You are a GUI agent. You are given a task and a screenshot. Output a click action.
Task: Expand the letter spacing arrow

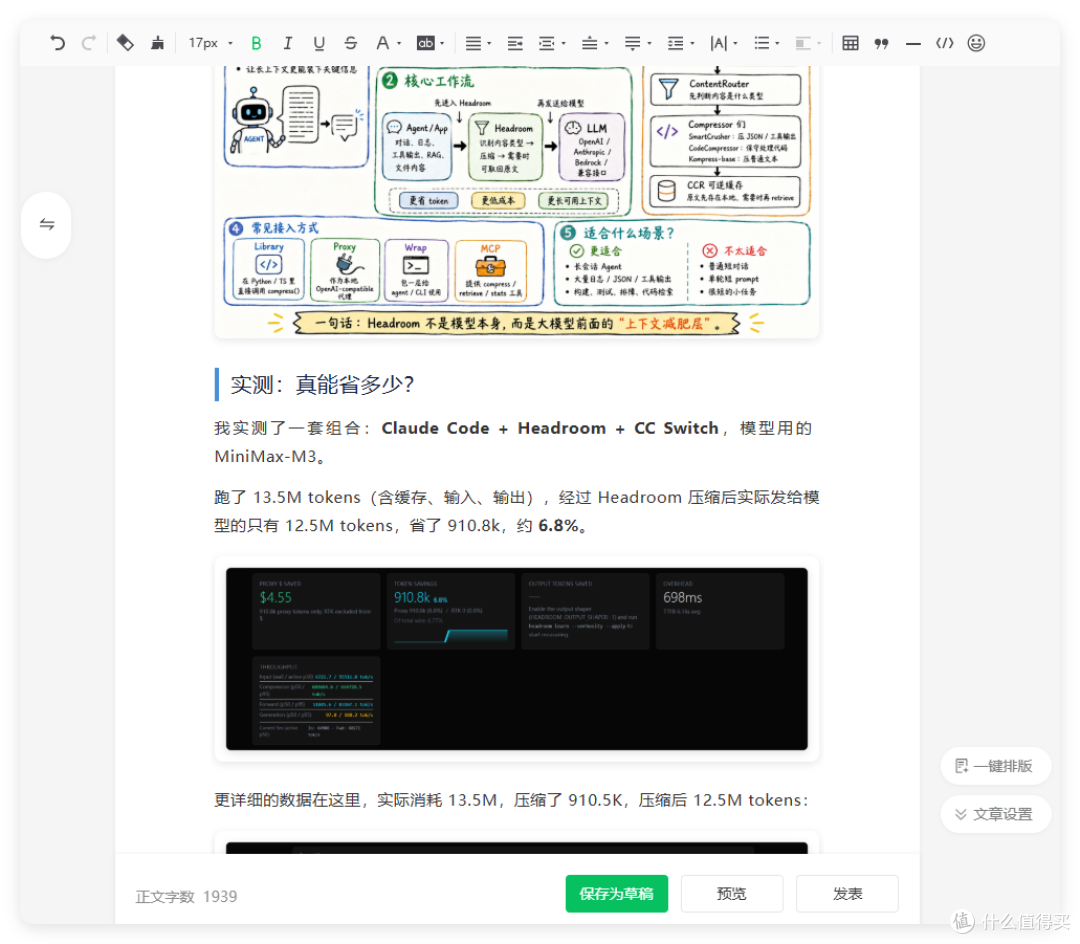736,43
